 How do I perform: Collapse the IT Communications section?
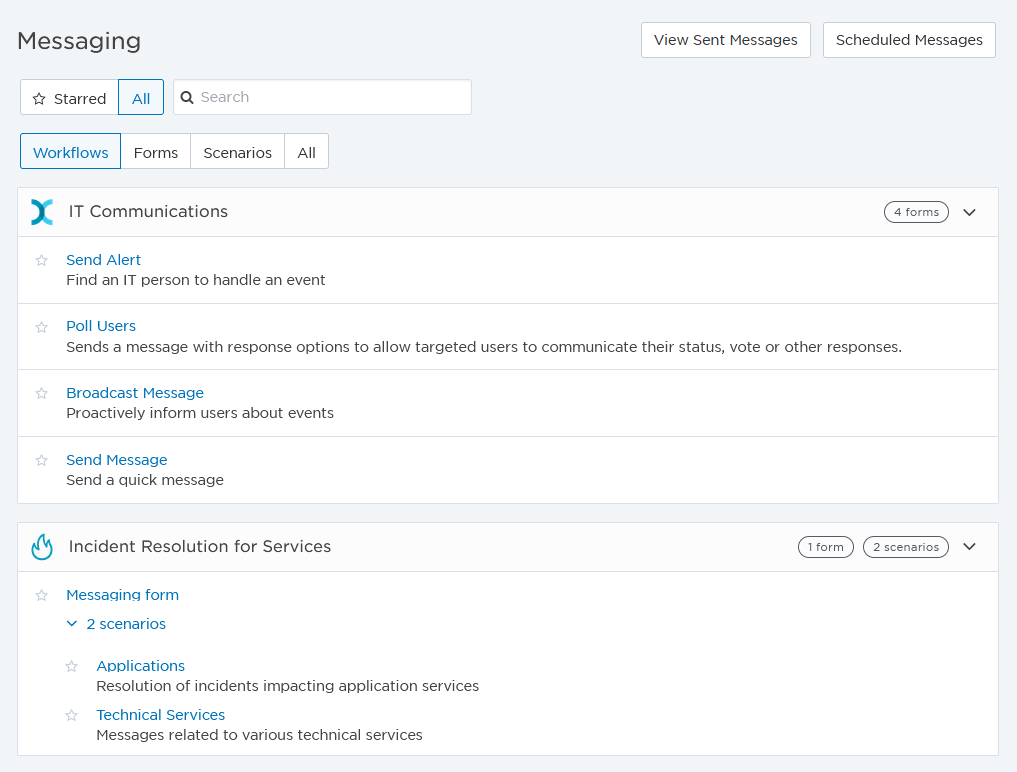969,212
